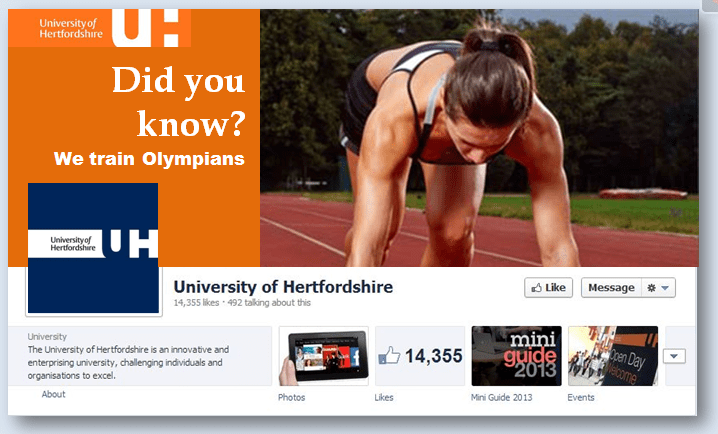This screenshot has height=434, width=718.
Task: Like the University of Hertfordshire page
Action: (x=549, y=288)
